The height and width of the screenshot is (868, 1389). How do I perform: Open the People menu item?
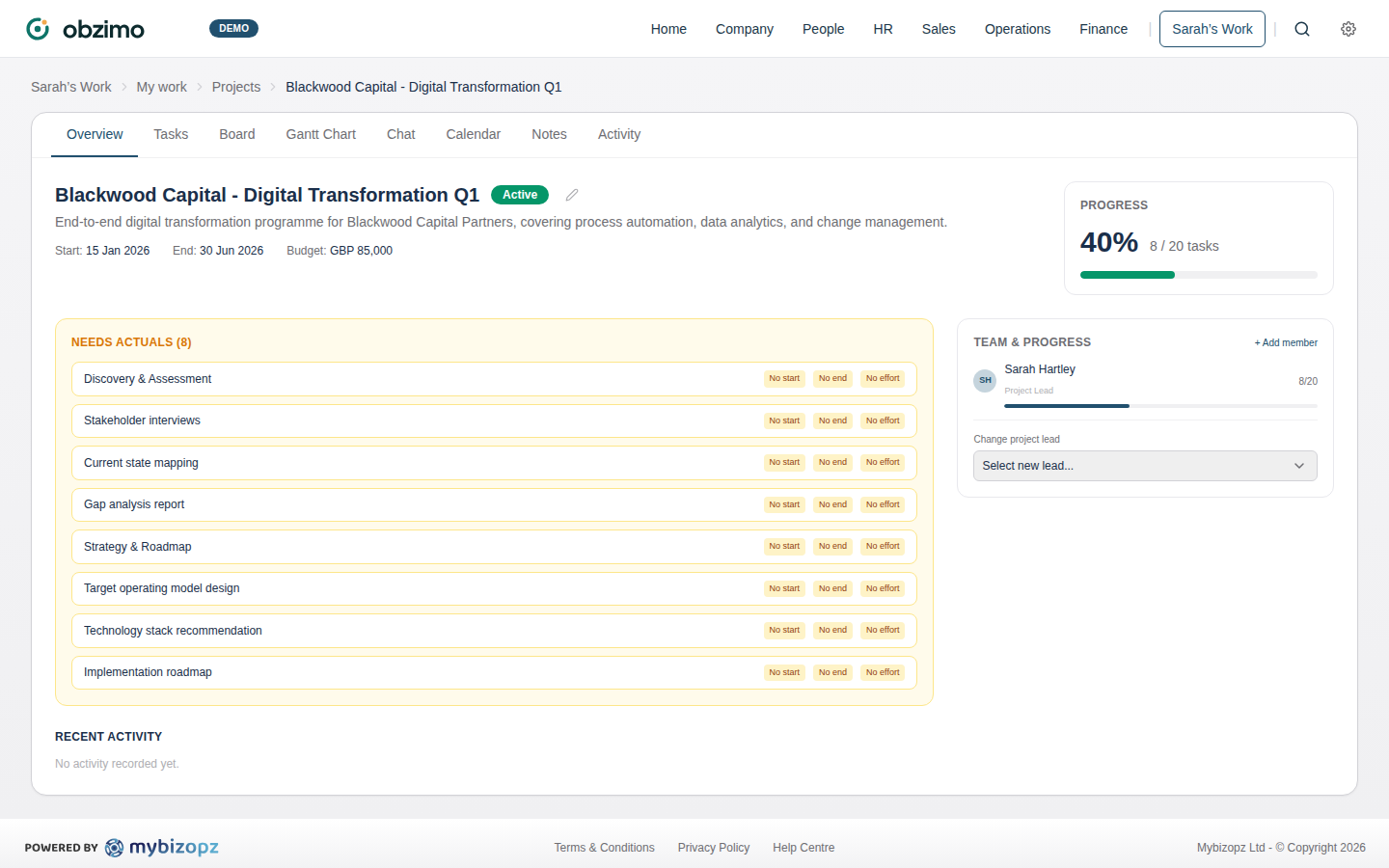click(x=824, y=29)
